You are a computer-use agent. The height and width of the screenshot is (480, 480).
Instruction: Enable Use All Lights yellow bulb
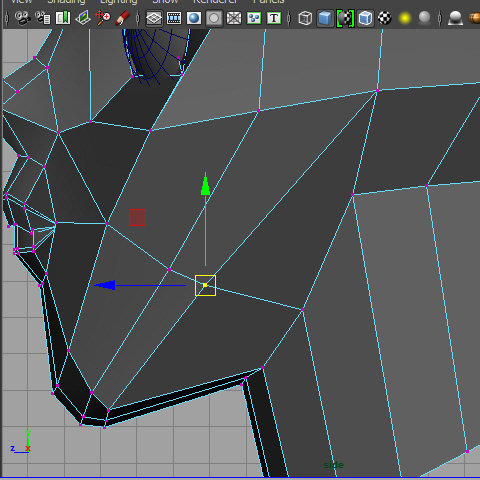tap(405, 18)
